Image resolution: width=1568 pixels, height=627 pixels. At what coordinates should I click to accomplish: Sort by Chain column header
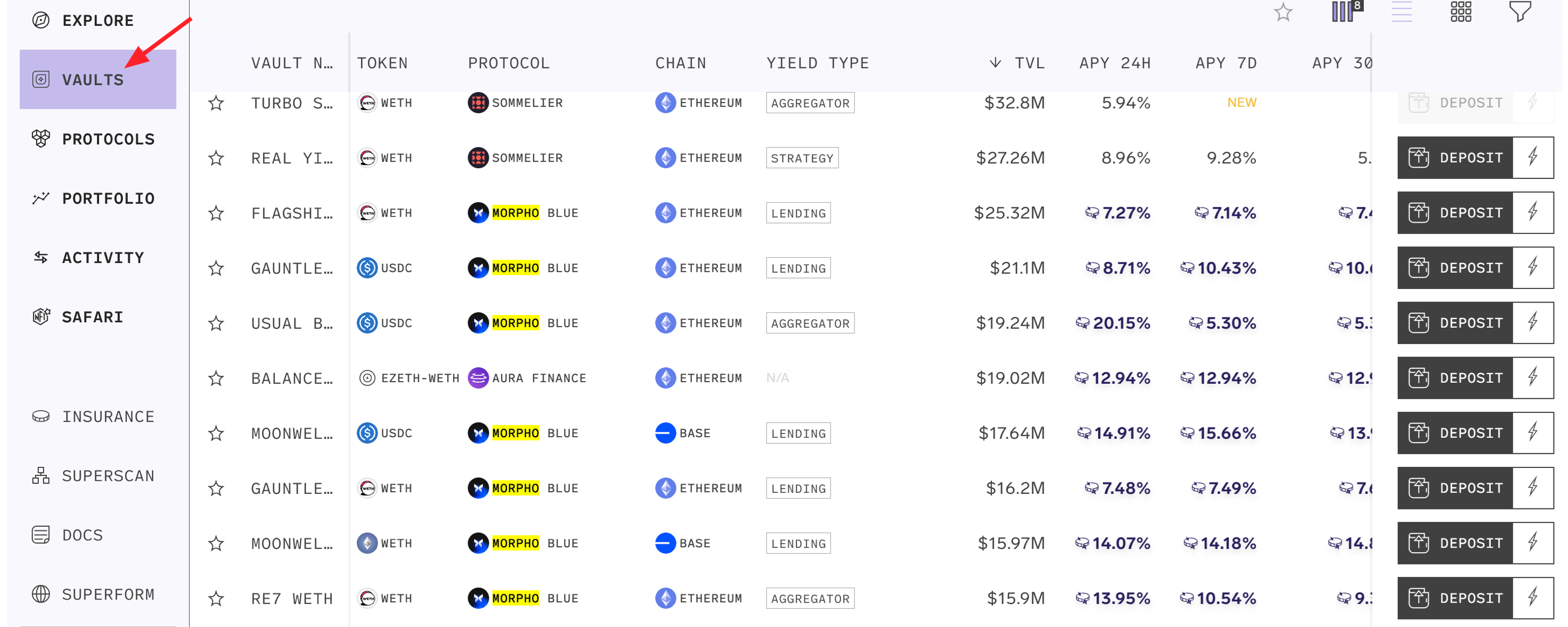click(681, 63)
